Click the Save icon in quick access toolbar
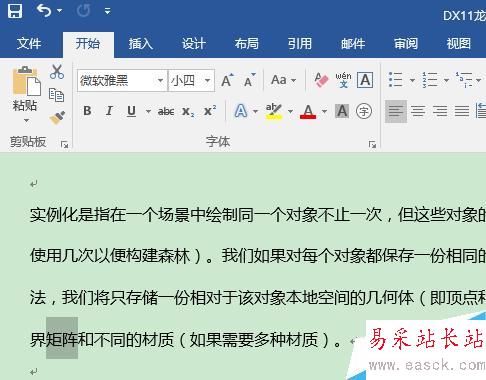Viewport: 486px width, 380px height. click(15, 11)
